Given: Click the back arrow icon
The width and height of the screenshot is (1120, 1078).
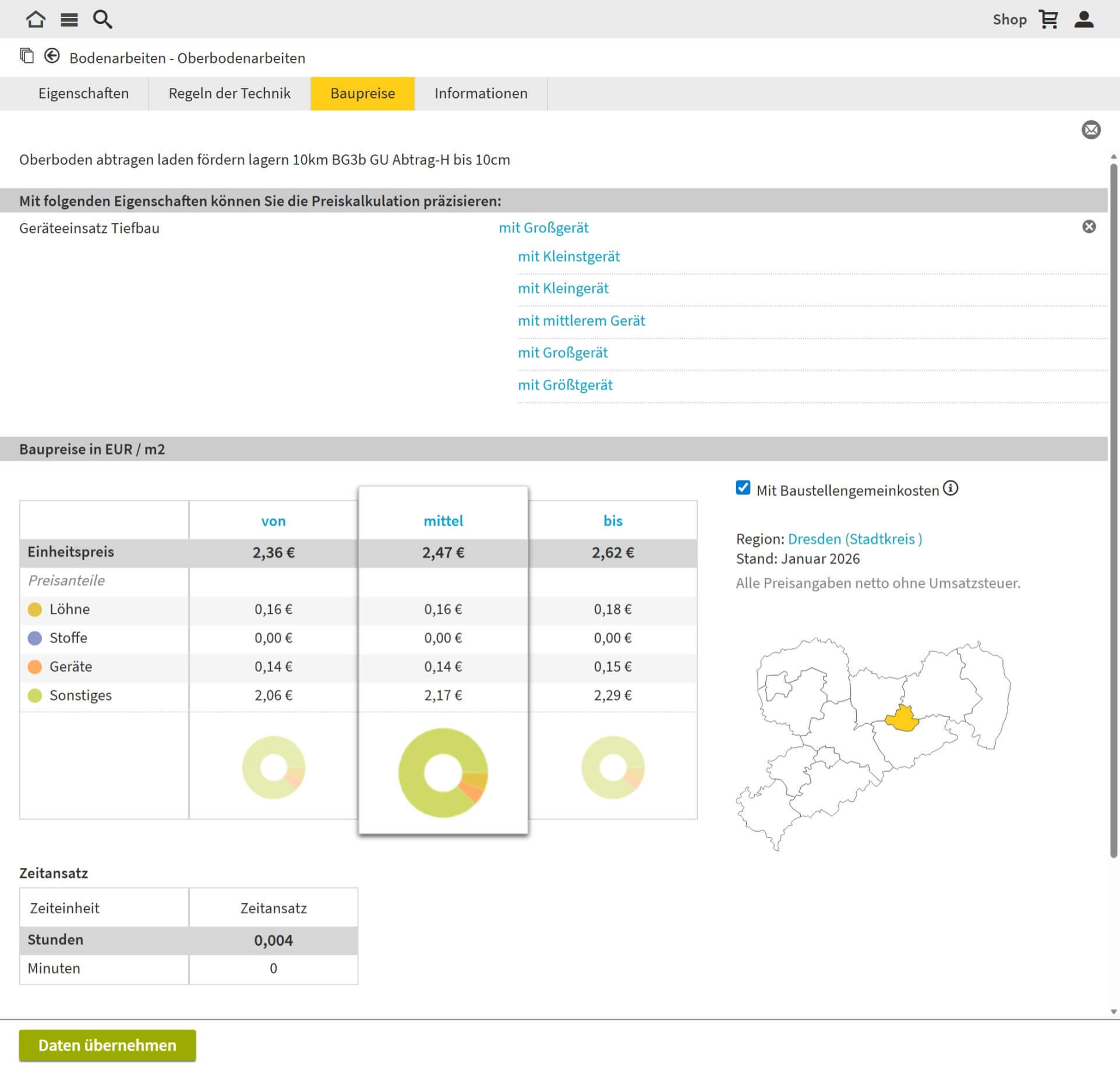Looking at the screenshot, I should tap(52, 56).
